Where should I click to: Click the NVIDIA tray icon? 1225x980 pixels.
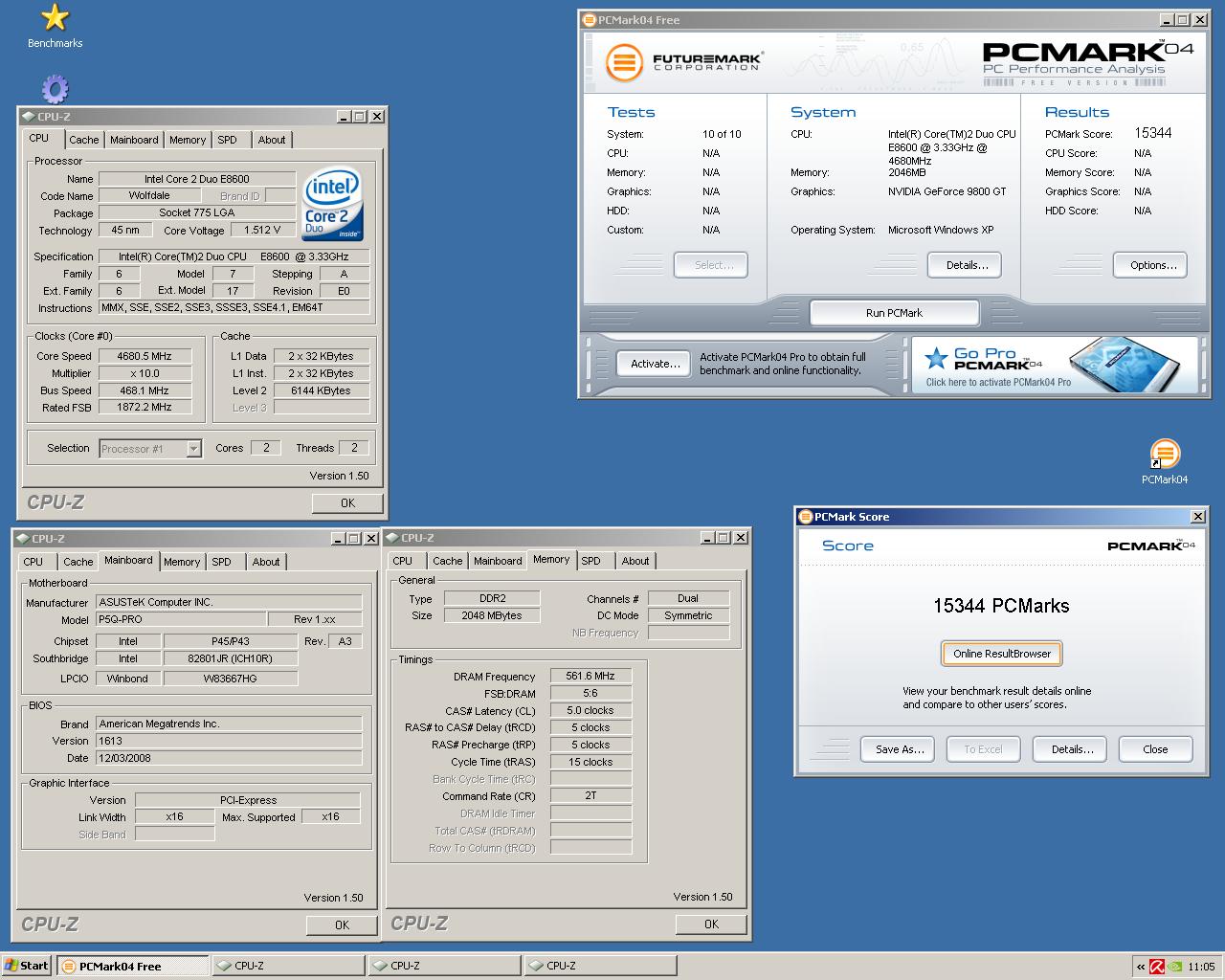pos(1174,967)
